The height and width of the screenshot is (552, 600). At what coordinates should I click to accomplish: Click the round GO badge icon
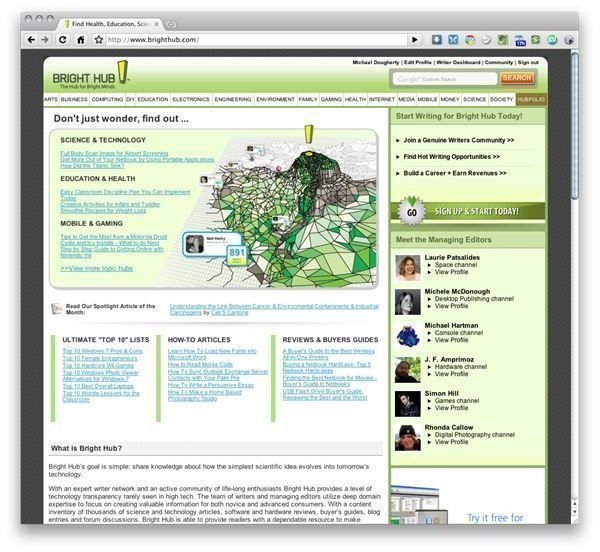[411, 211]
